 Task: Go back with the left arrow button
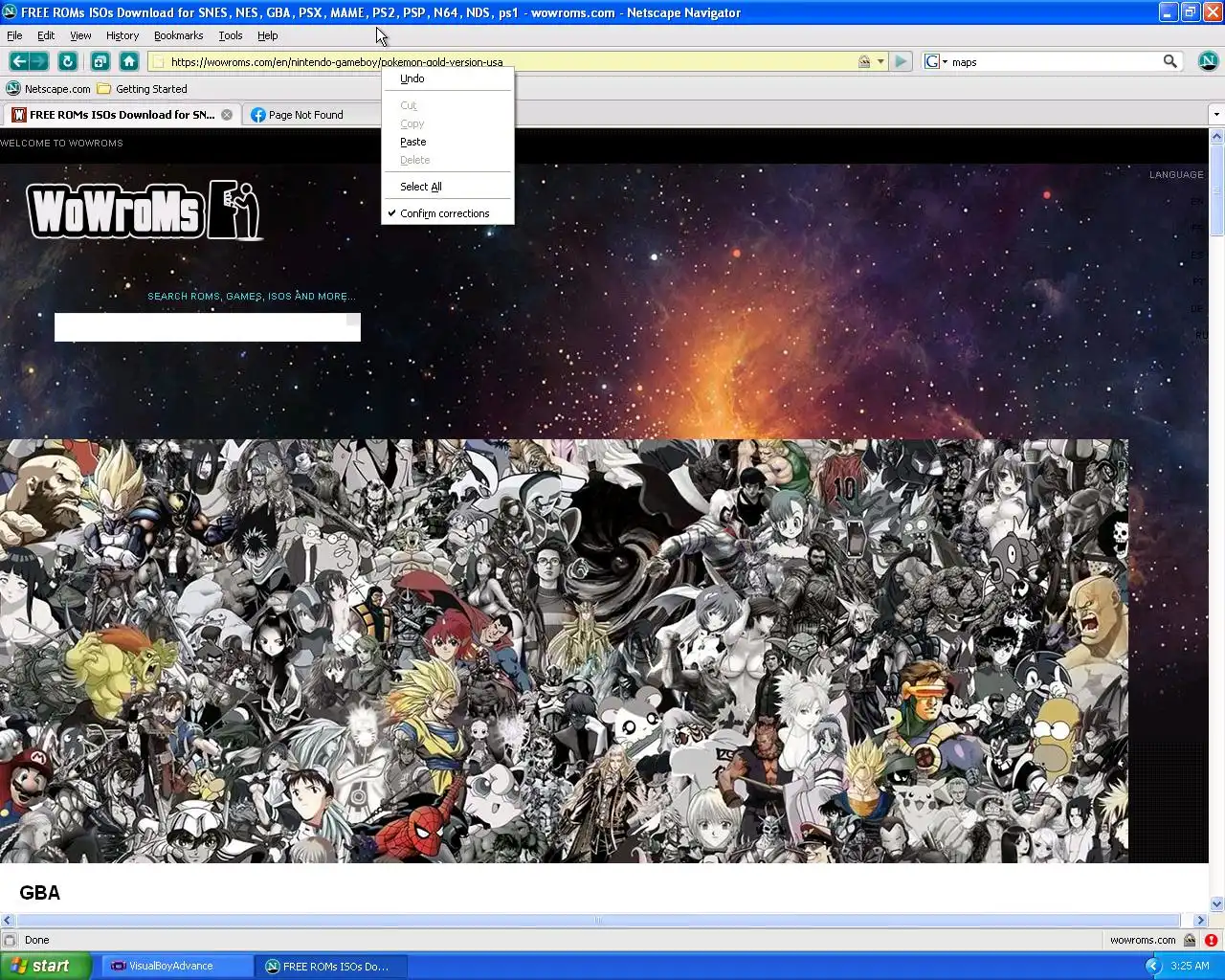pos(18,61)
